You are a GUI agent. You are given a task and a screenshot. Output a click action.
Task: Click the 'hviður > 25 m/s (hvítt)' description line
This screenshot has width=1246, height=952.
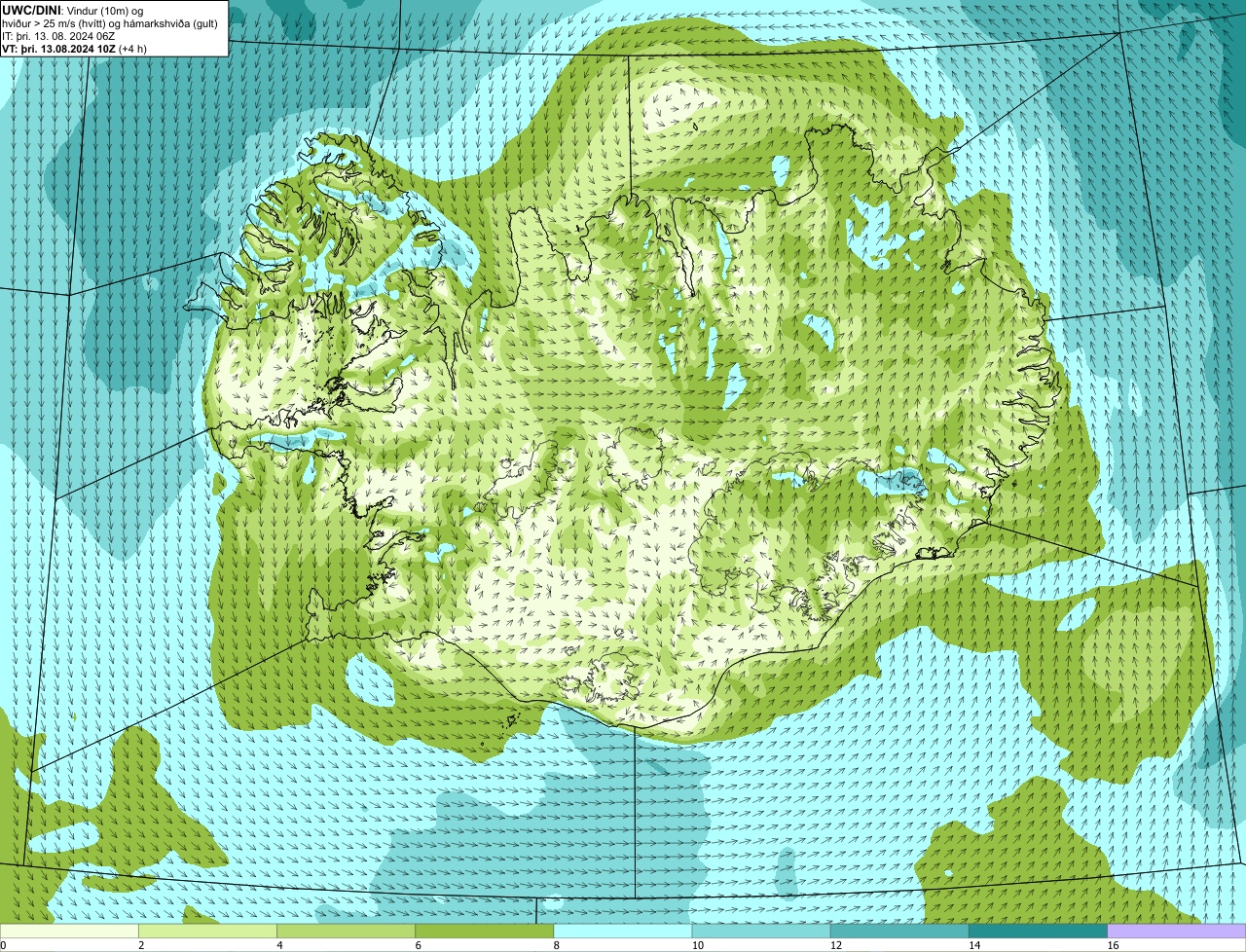[110, 23]
